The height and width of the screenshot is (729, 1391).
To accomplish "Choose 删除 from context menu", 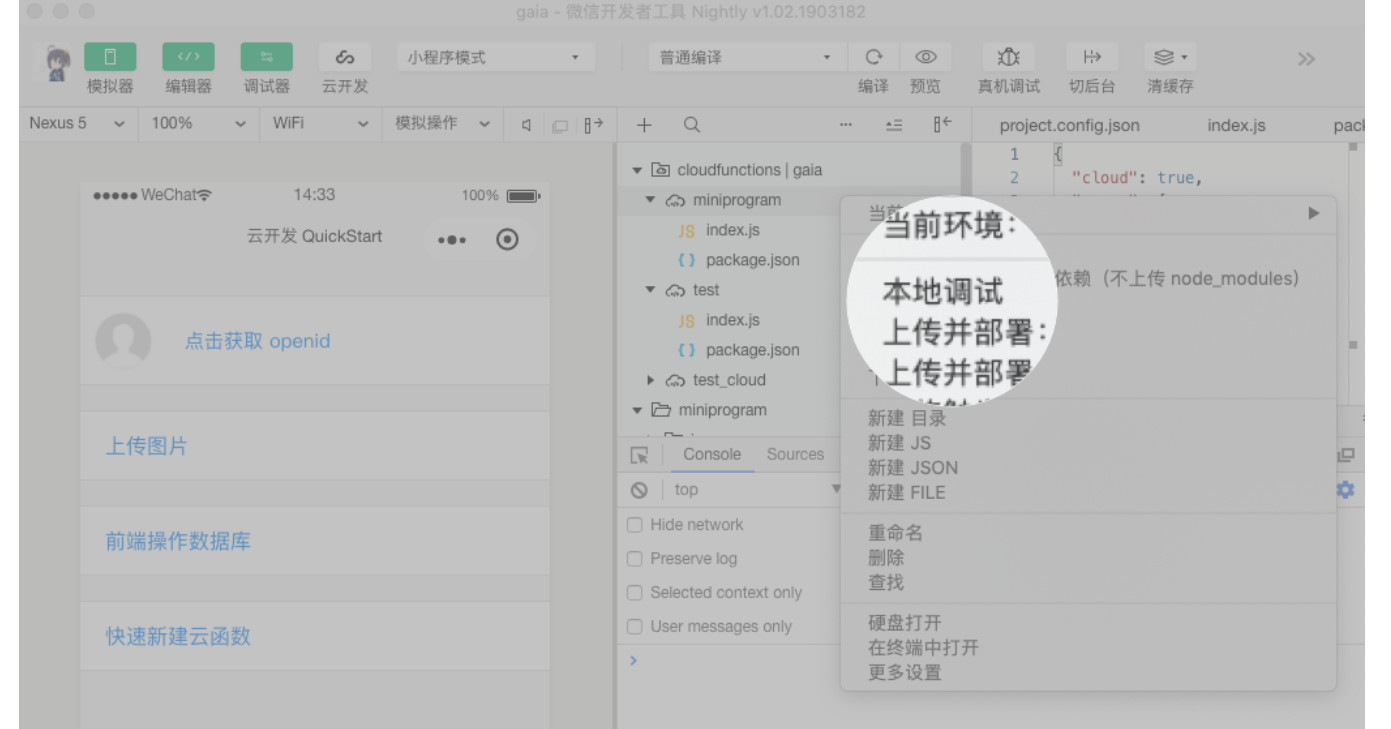I will click(x=886, y=558).
